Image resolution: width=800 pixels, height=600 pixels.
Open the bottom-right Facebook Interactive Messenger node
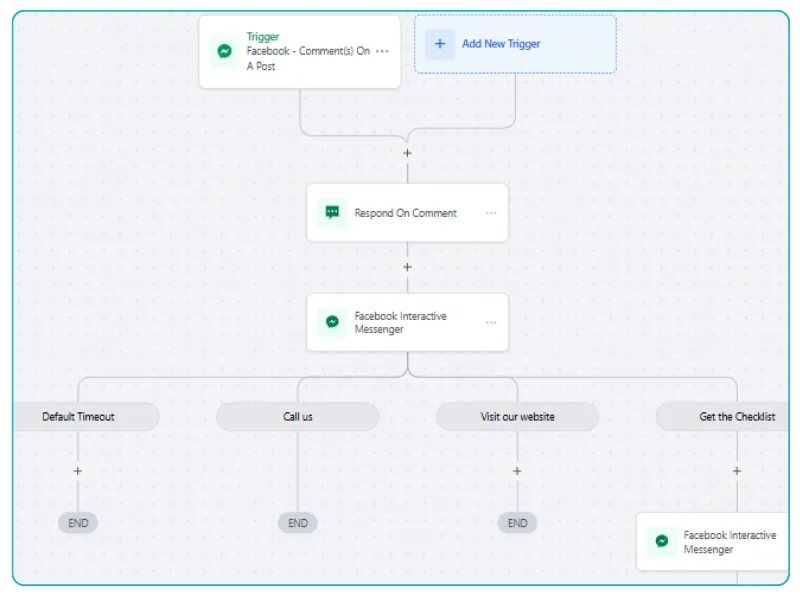713,542
